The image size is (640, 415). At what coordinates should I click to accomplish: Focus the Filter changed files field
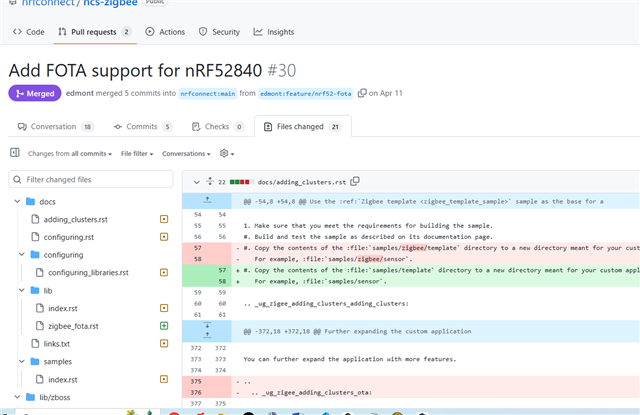click(91, 179)
